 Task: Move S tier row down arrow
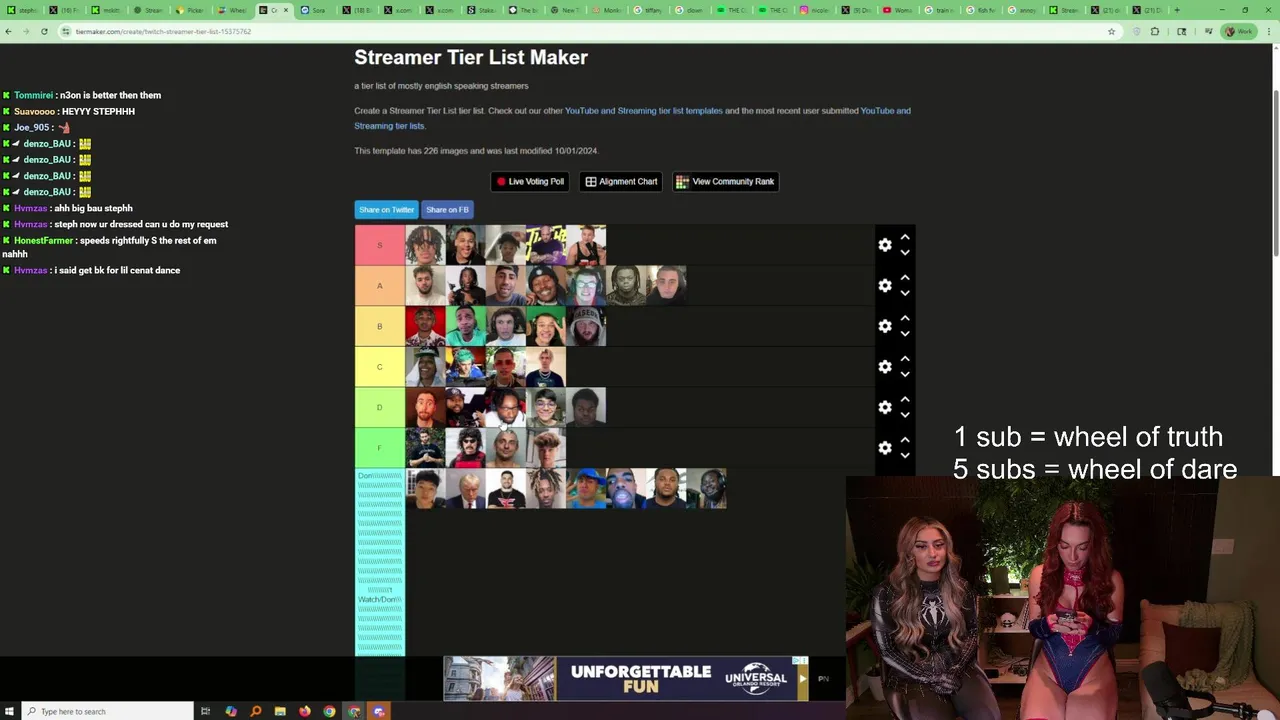[905, 252]
